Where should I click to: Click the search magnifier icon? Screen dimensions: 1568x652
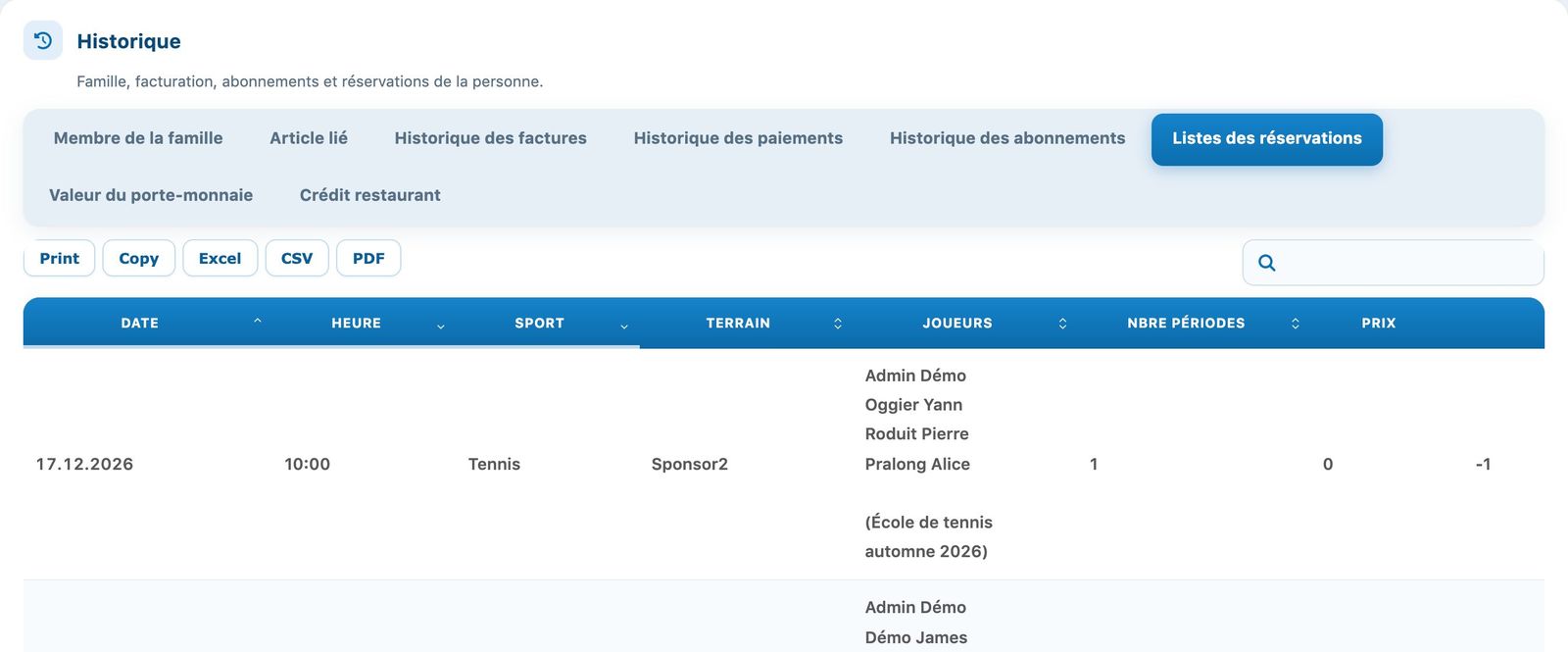(1266, 263)
